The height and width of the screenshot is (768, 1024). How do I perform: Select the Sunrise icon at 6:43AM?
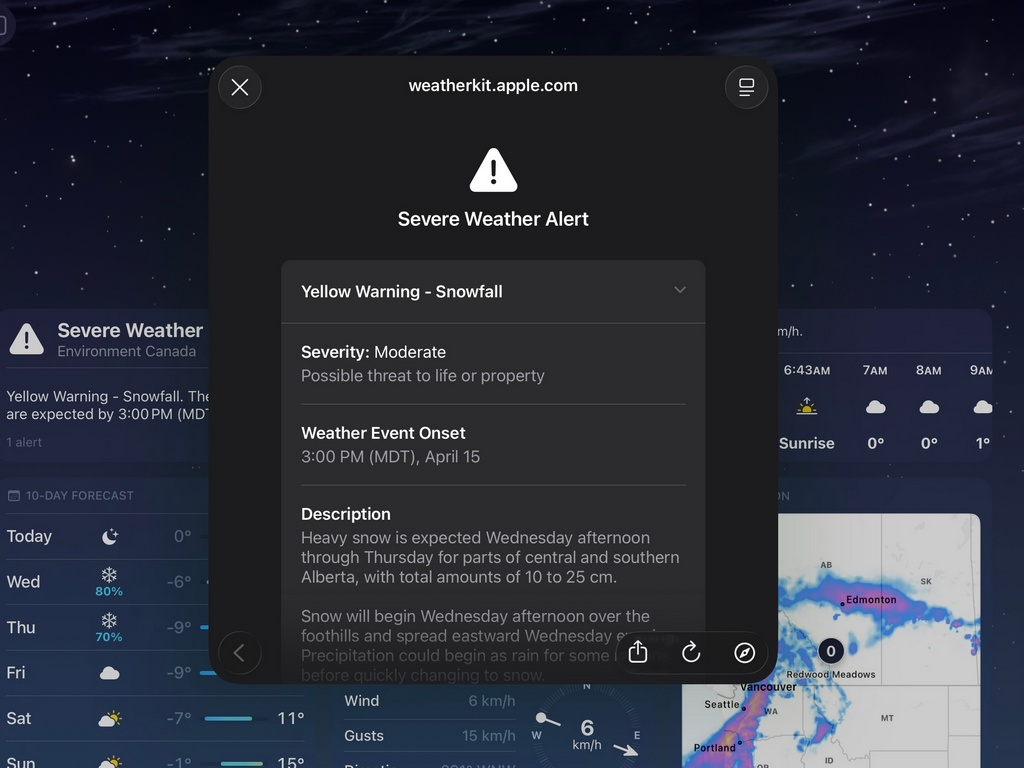(806, 407)
